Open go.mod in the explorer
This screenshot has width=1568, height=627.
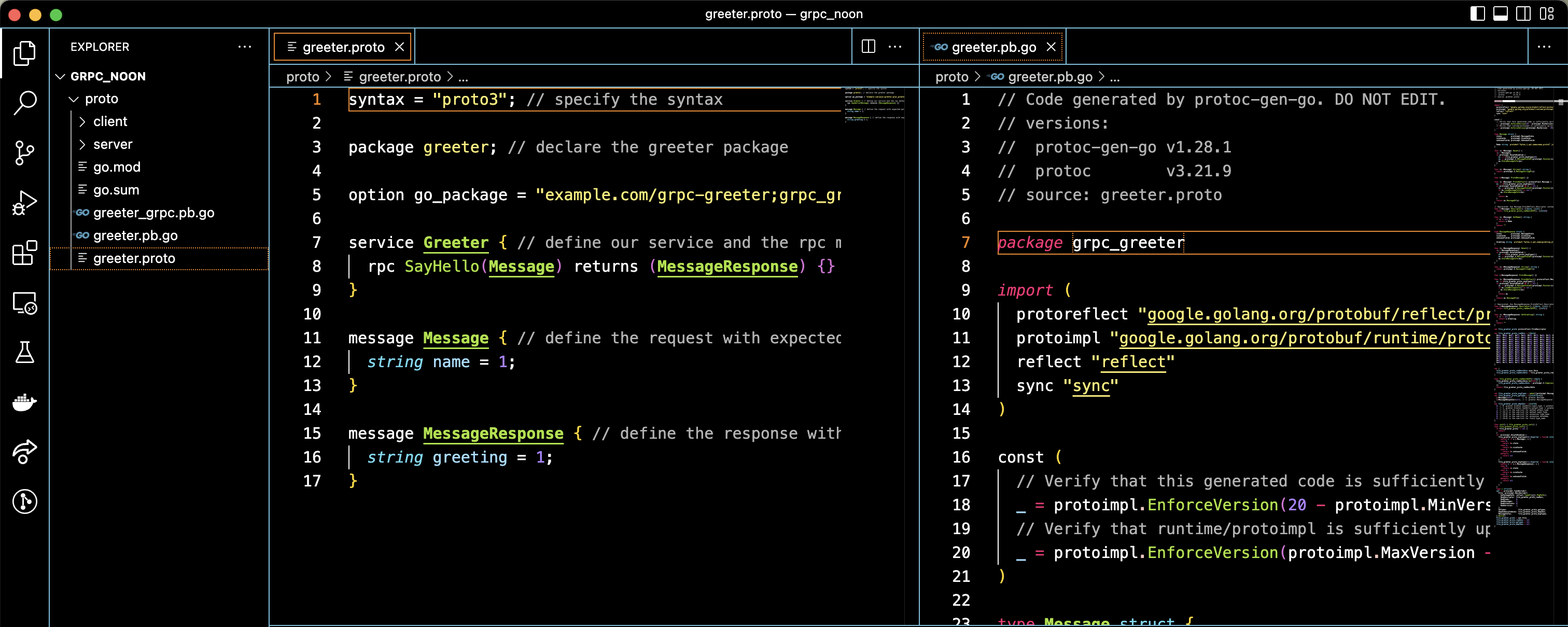pos(117,168)
